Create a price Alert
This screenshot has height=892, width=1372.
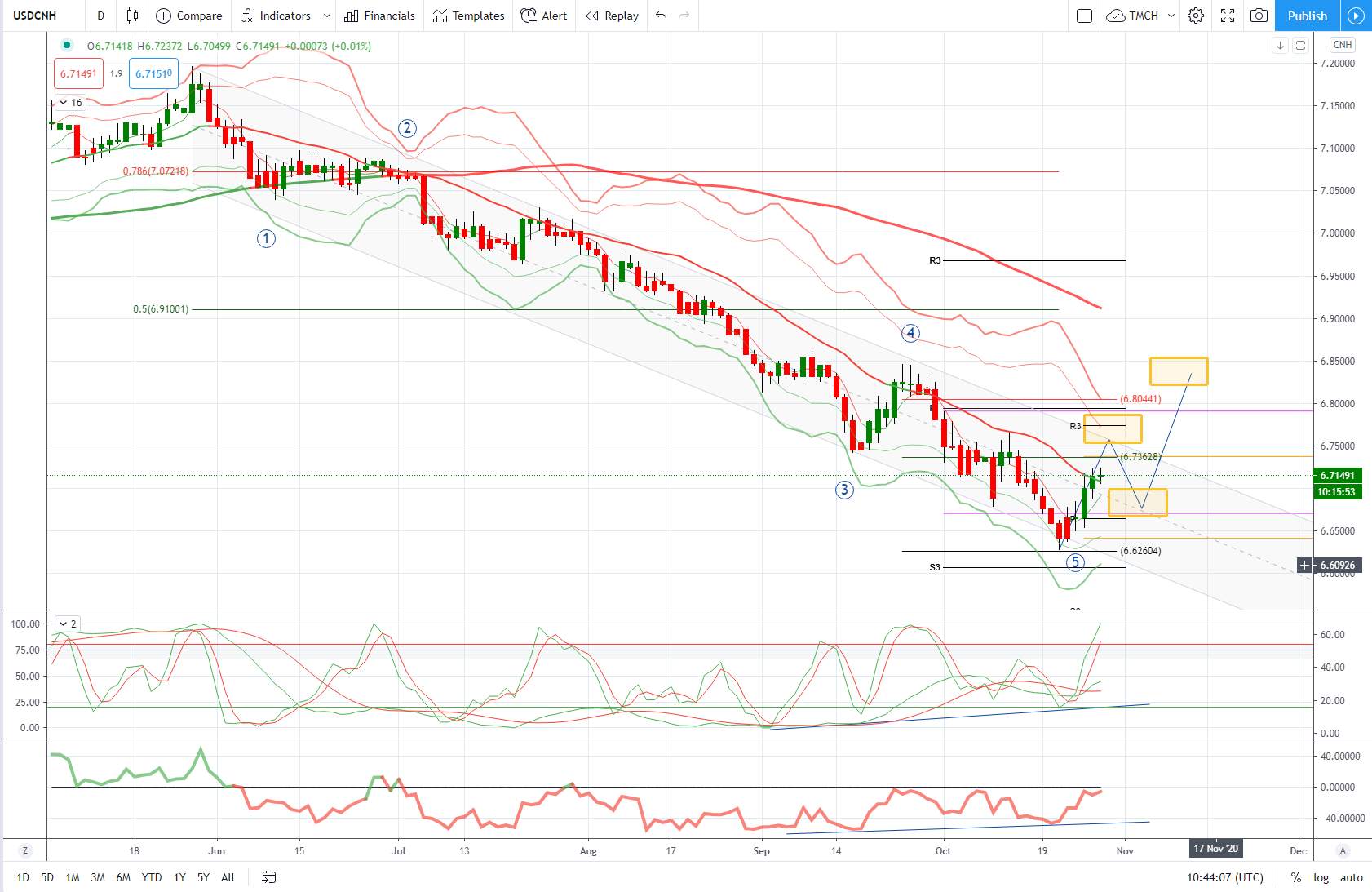[543, 16]
